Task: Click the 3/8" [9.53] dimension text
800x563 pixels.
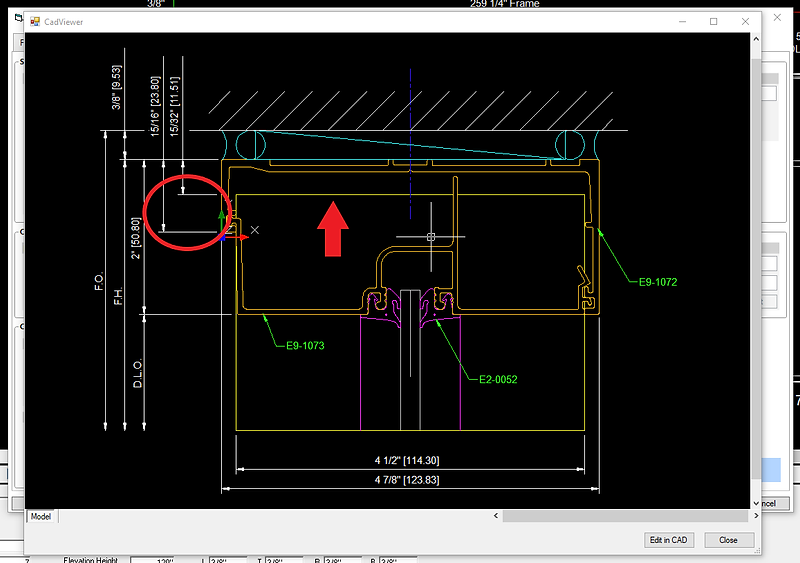Action: click(116, 87)
